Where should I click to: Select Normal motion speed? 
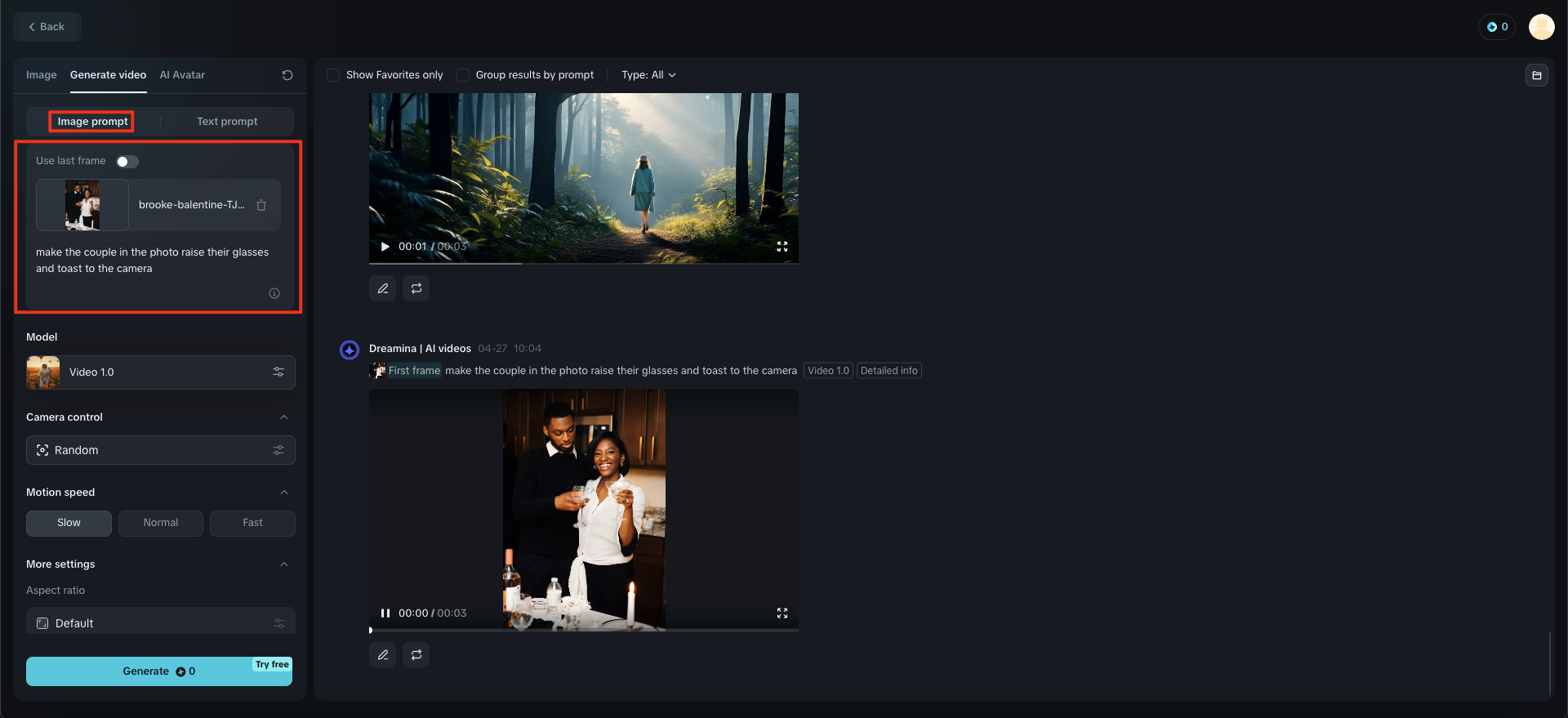161,523
